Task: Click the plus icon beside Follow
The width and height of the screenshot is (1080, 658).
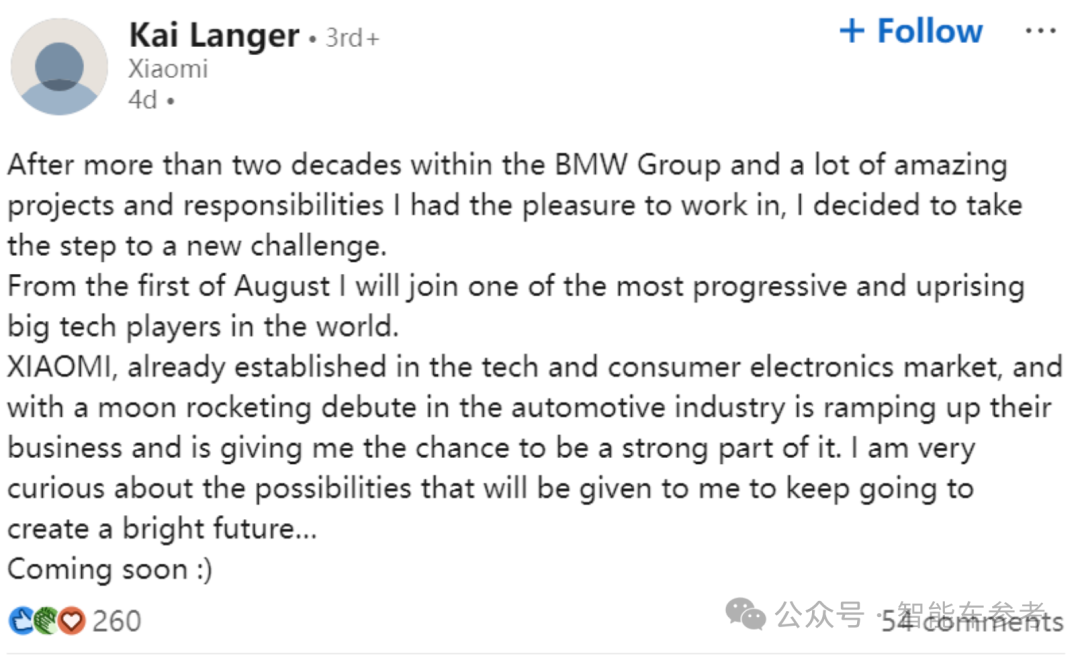Action: [x=852, y=32]
